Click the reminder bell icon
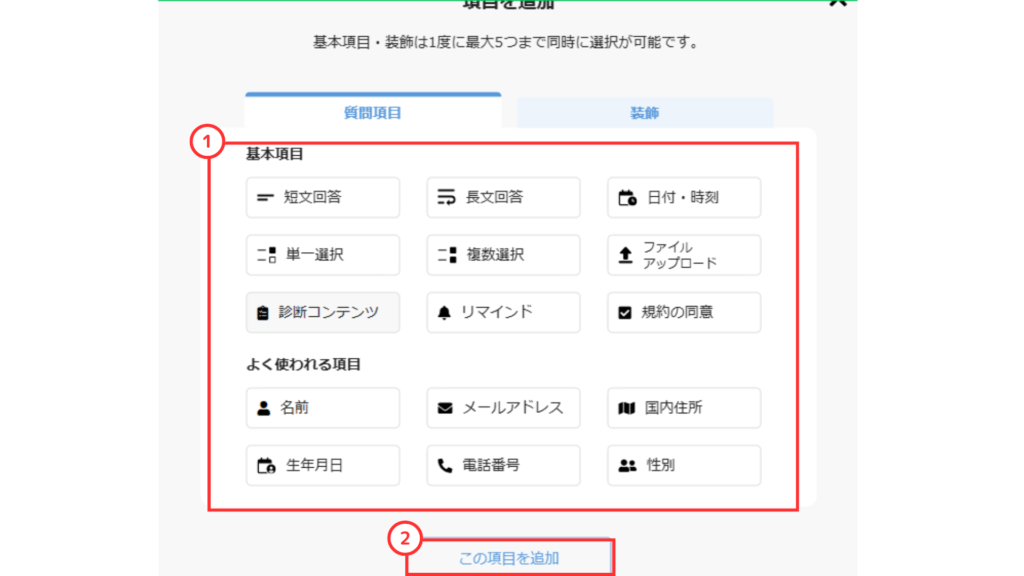This screenshot has height=576, width=1024. [x=445, y=313]
